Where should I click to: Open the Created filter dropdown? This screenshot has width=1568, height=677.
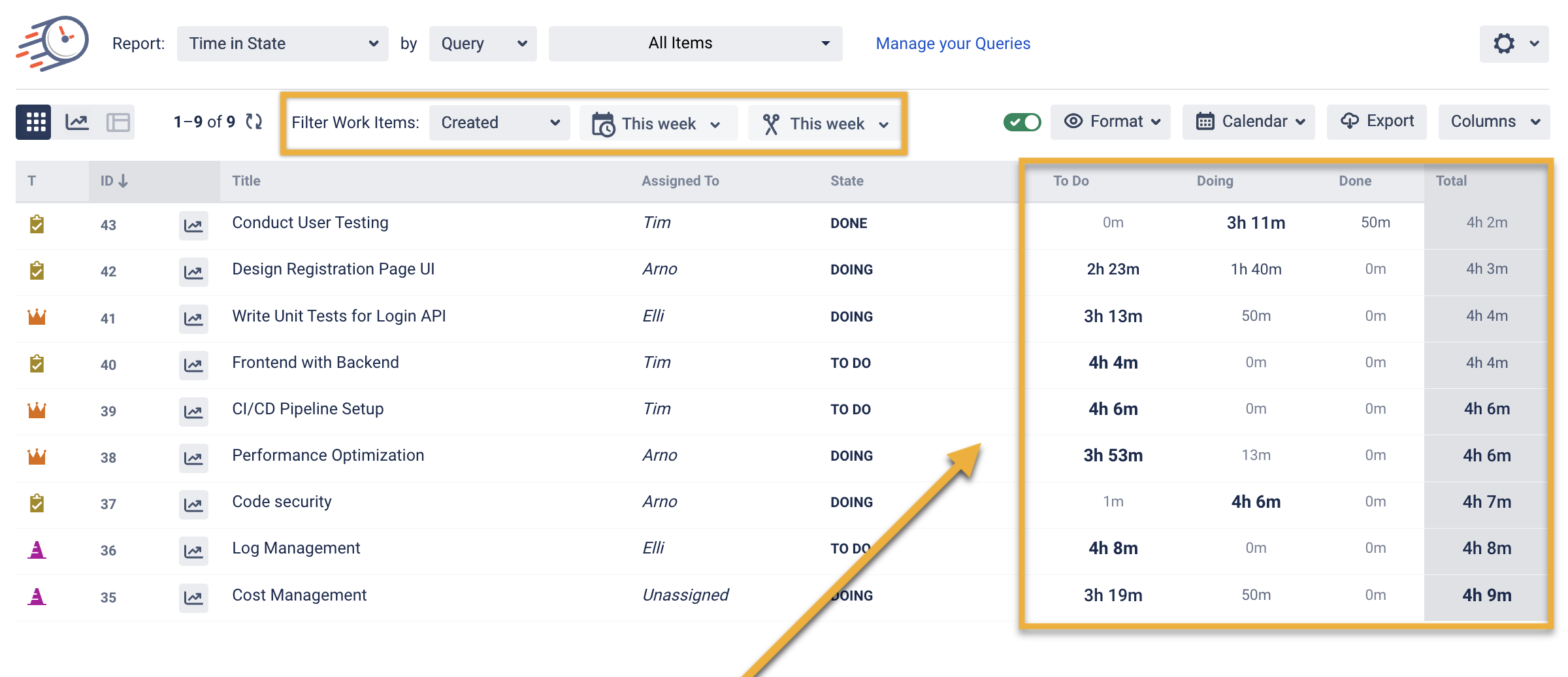tap(499, 123)
